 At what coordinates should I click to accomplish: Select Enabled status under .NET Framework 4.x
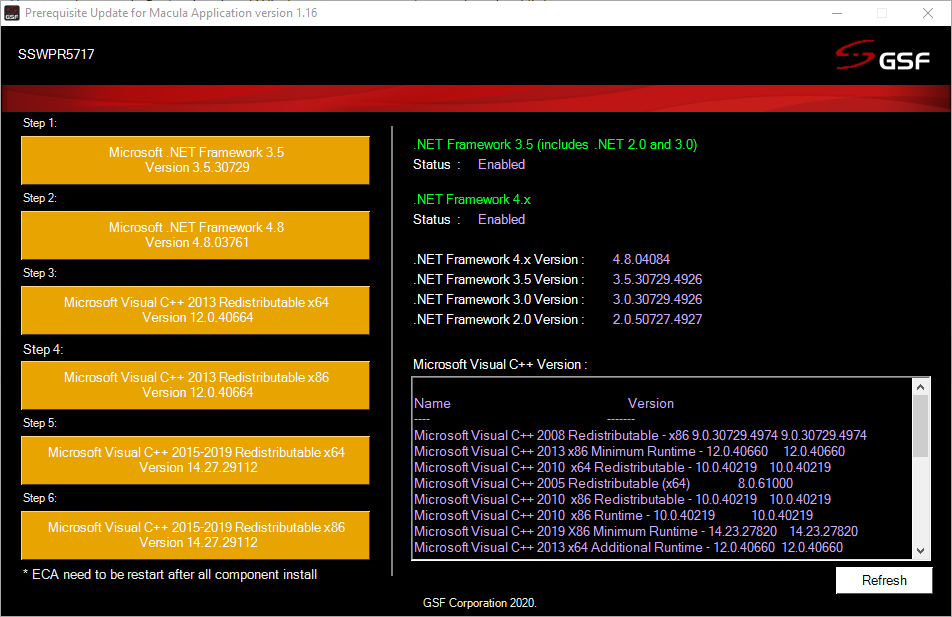point(501,219)
